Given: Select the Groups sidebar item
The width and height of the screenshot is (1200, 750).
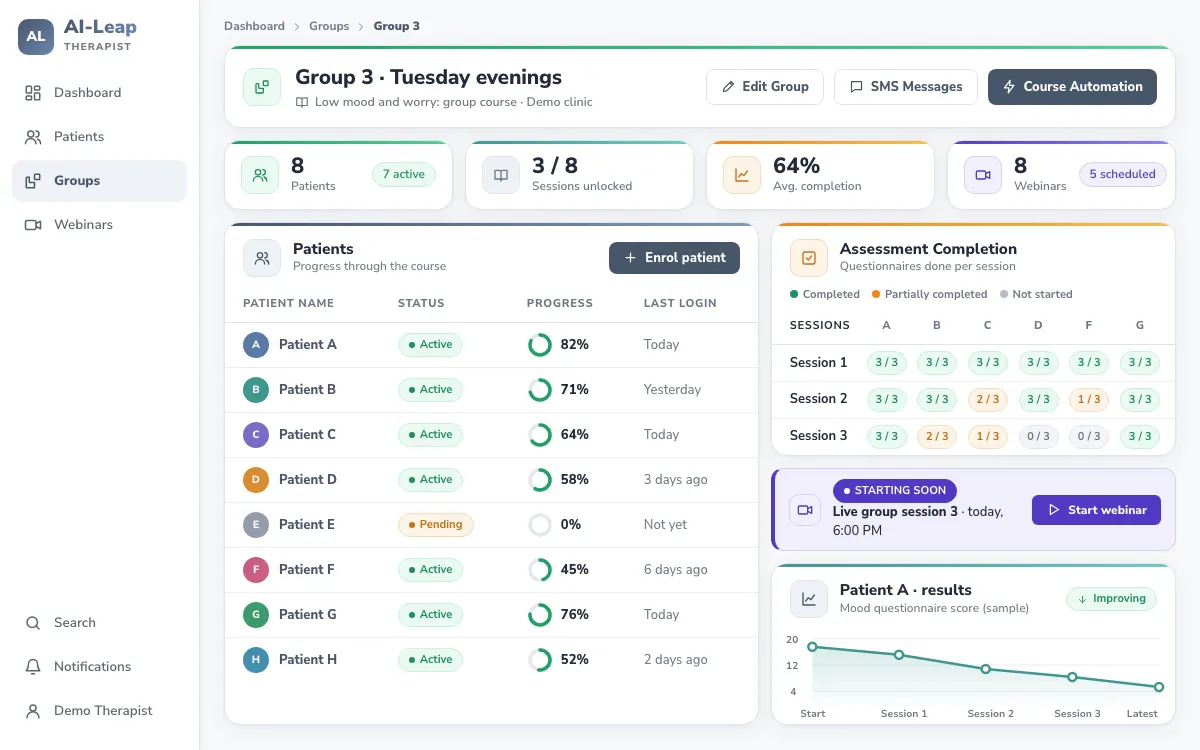Looking at the screenshot, I should [99, 181].
